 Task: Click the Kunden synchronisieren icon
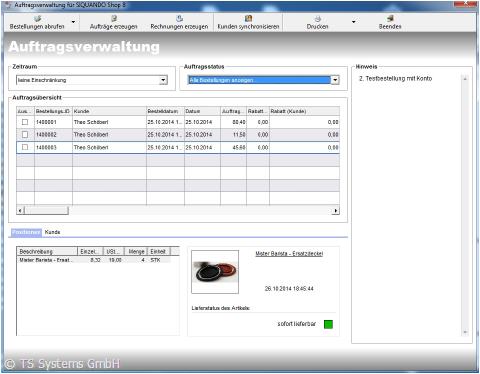point(248,18)
